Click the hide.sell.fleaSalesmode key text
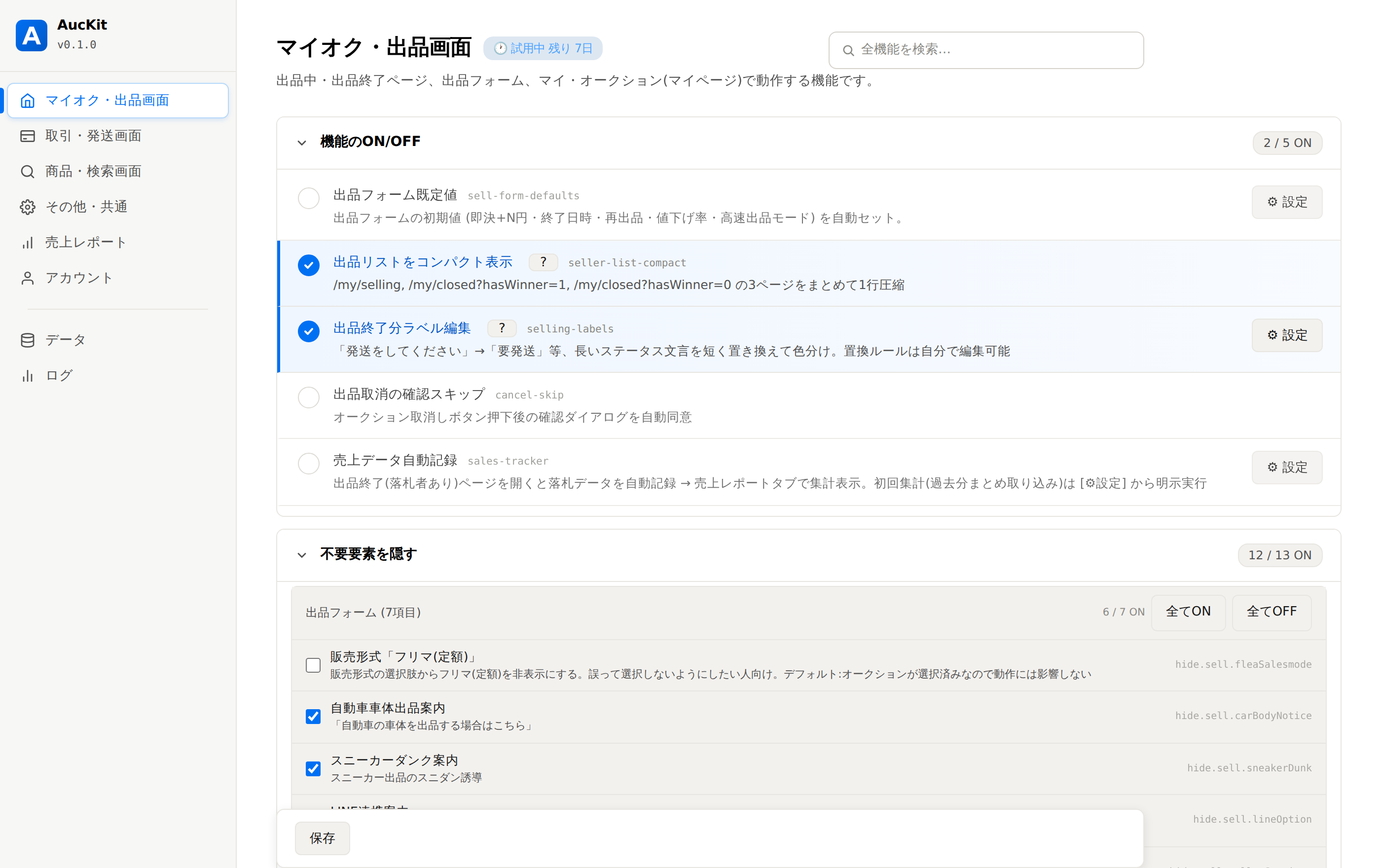This screenshot has height=868, width=1381. [1243, 664]
